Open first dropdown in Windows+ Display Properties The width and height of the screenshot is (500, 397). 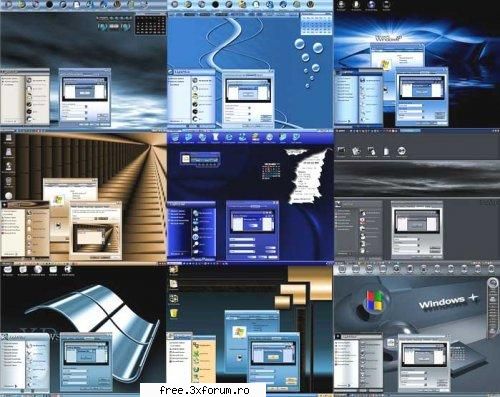[x=414, y=373]
